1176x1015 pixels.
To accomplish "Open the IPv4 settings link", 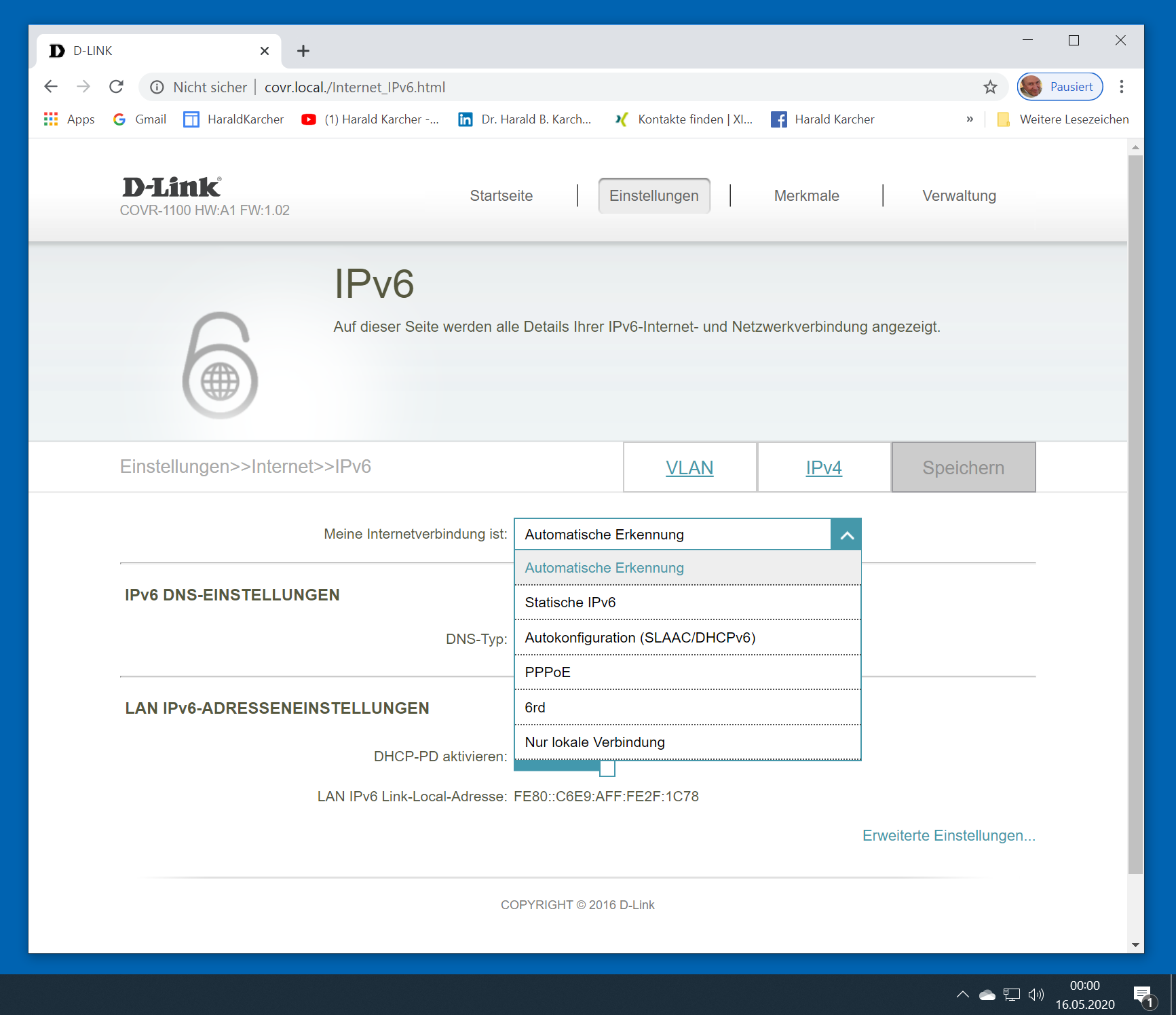I will coord(824,467).
